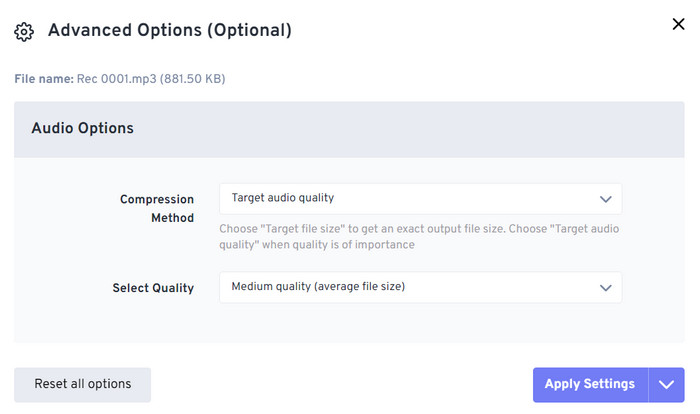The image size is (700, 414).
Task: Click the Rec 0001.mp3 file name
Action: 117,79
